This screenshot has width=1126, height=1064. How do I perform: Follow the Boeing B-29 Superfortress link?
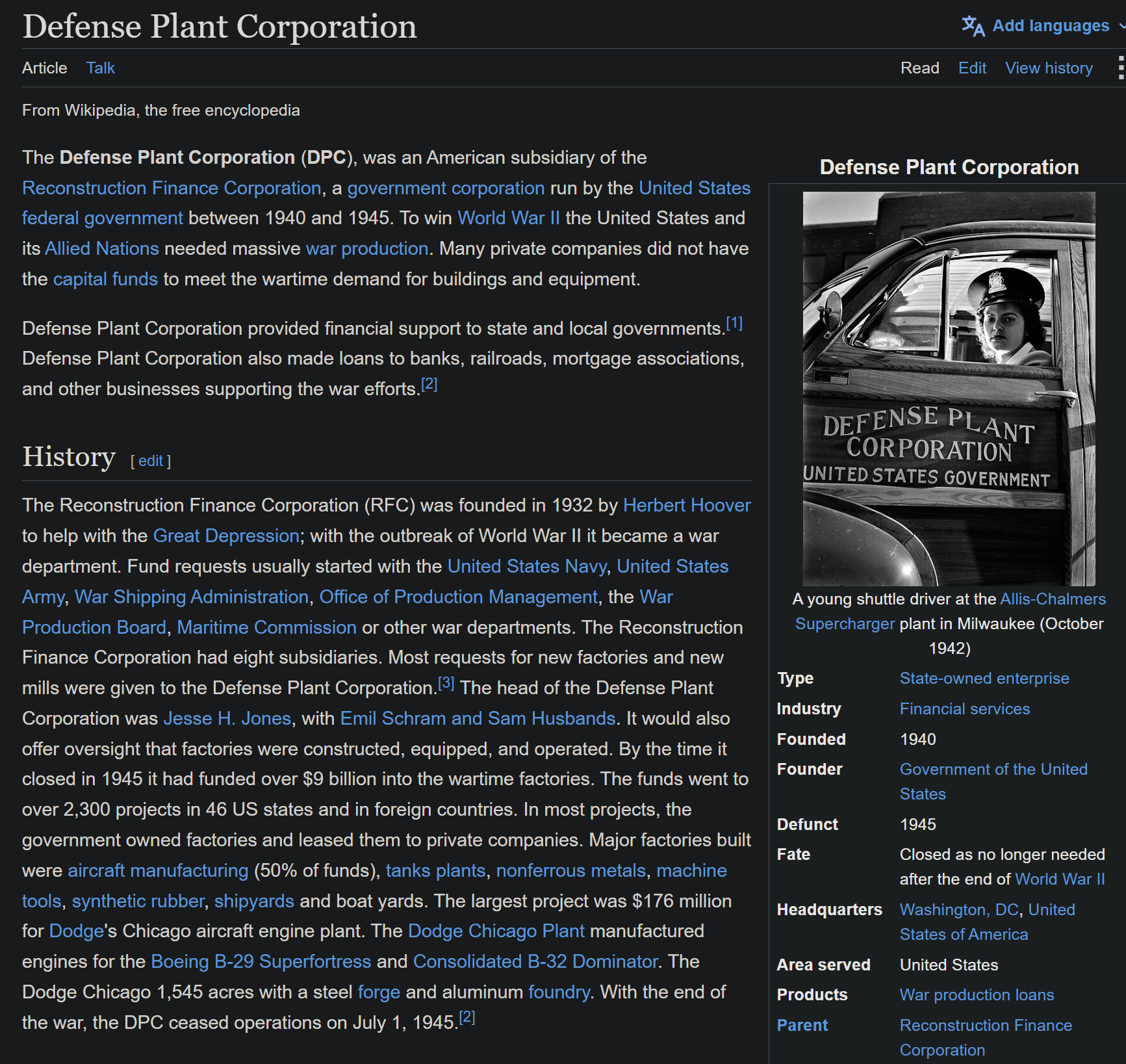(261, 961)
